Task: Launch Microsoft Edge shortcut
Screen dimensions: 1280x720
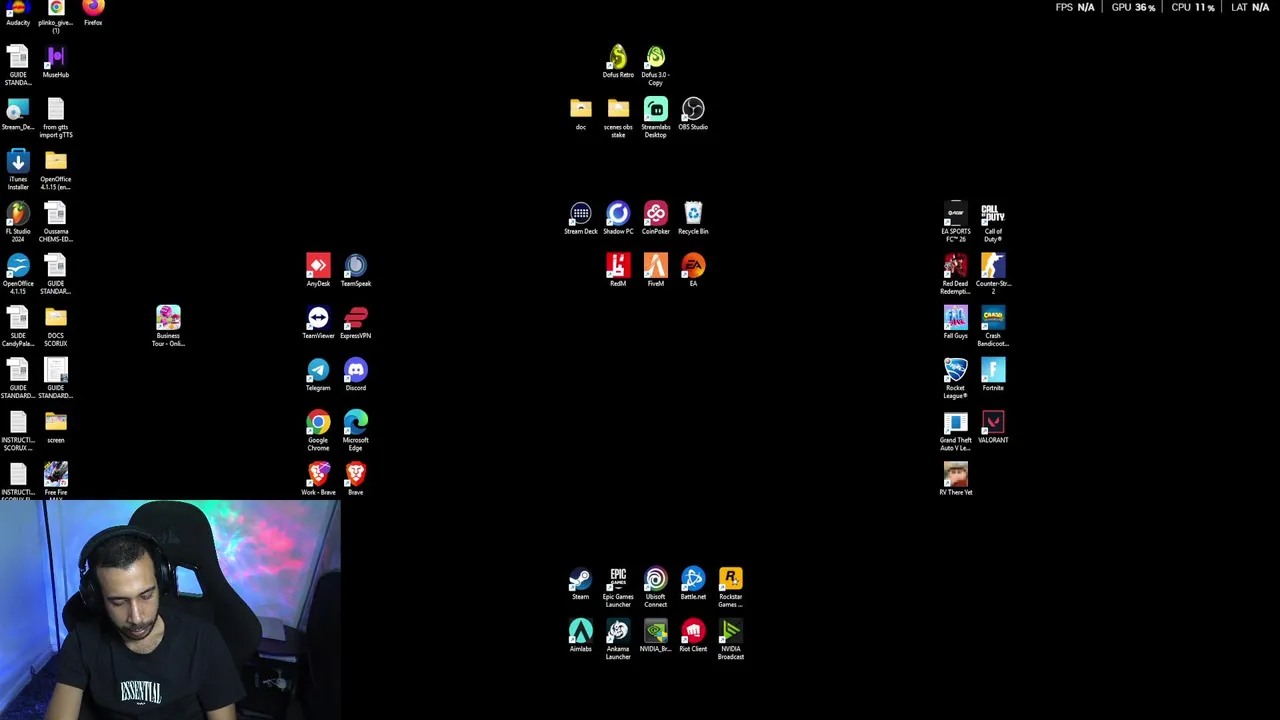Action: 356,430
